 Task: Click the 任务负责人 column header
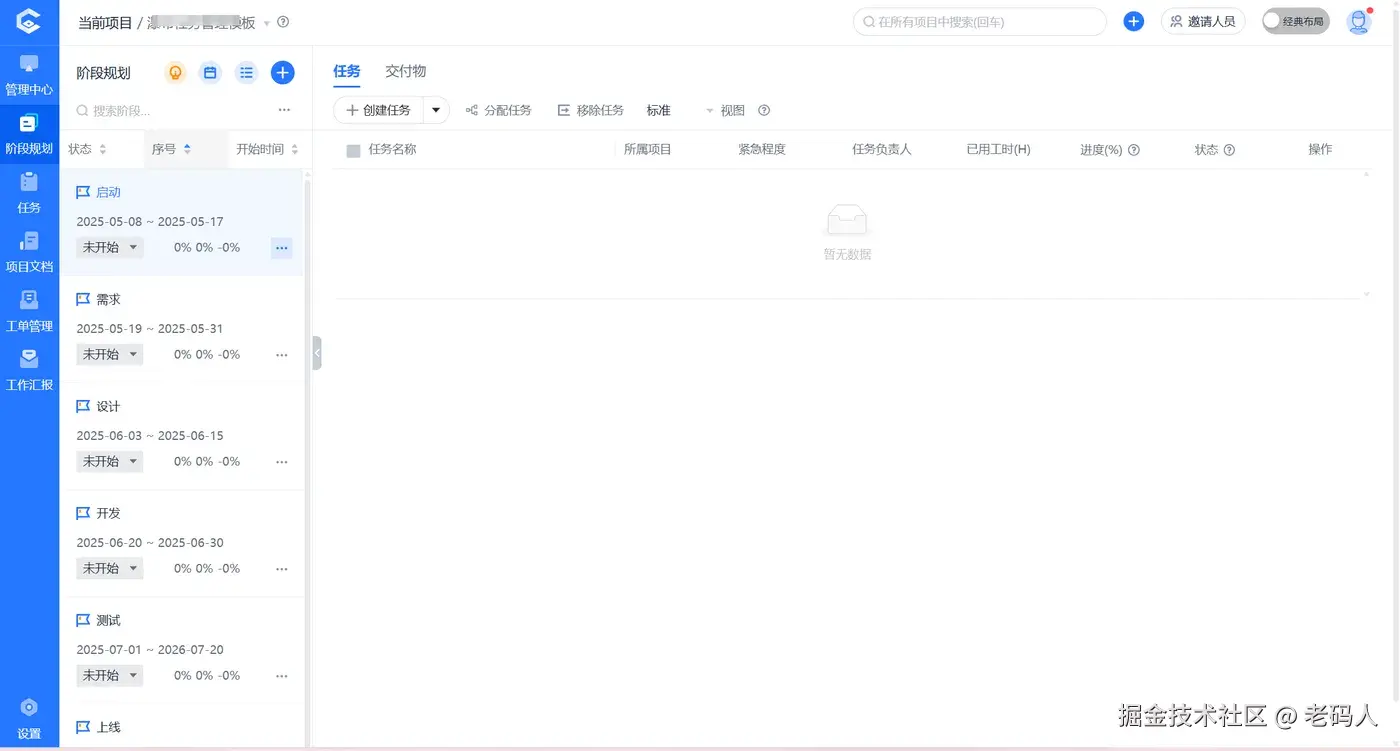(x=882, y=150)
